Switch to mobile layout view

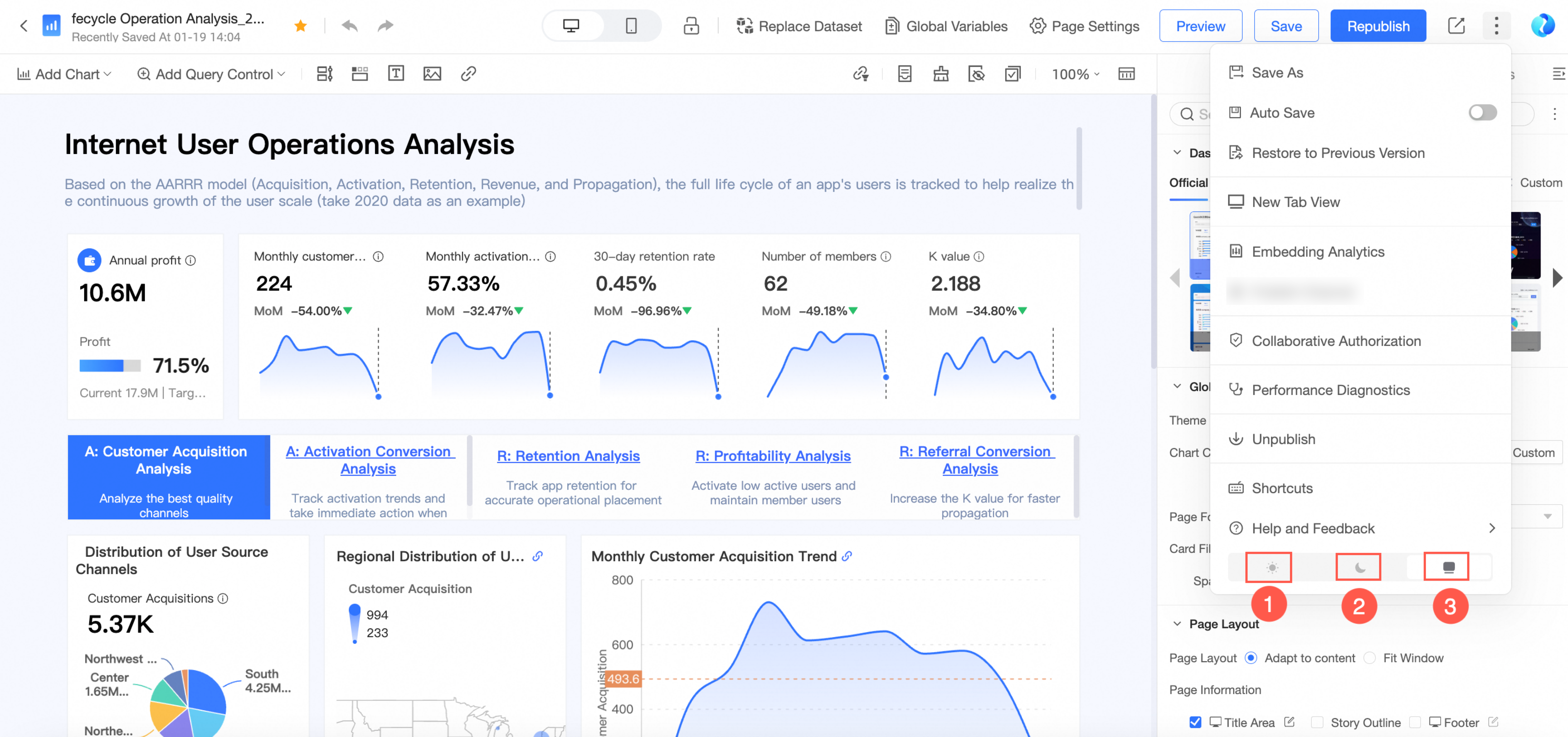[631, 26]
